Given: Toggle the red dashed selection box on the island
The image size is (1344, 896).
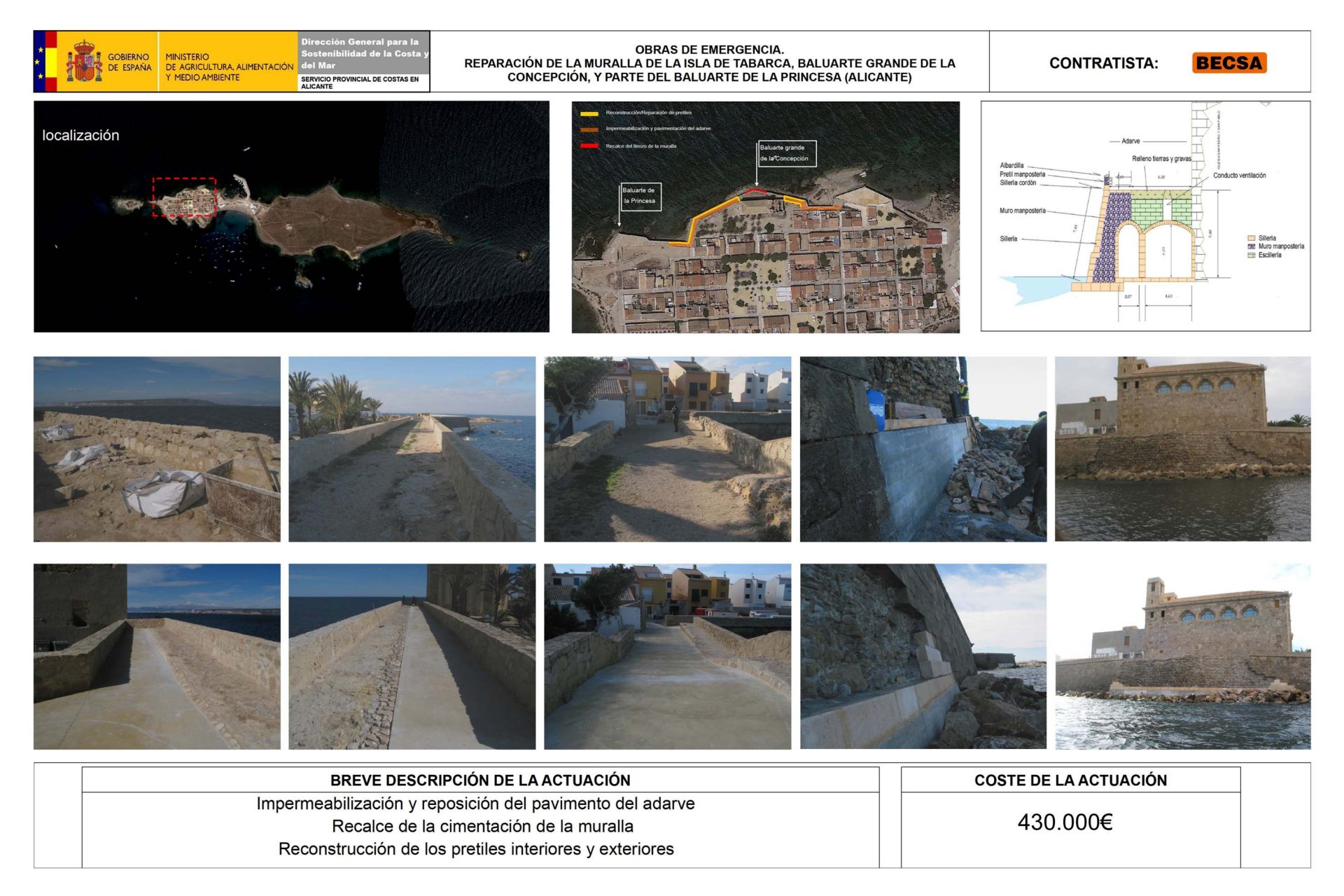Looking at the screenshot, I should tap(183, 194).
